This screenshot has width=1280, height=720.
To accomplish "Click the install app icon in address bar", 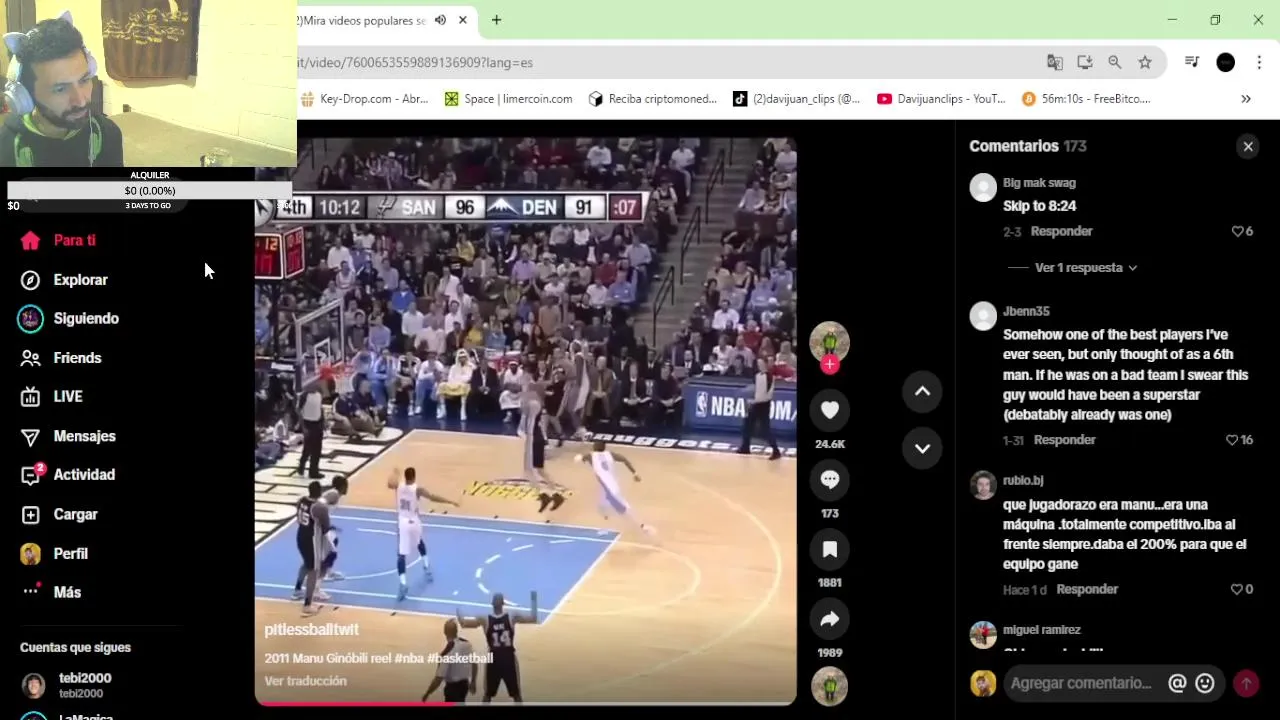I will (1085, 62).
